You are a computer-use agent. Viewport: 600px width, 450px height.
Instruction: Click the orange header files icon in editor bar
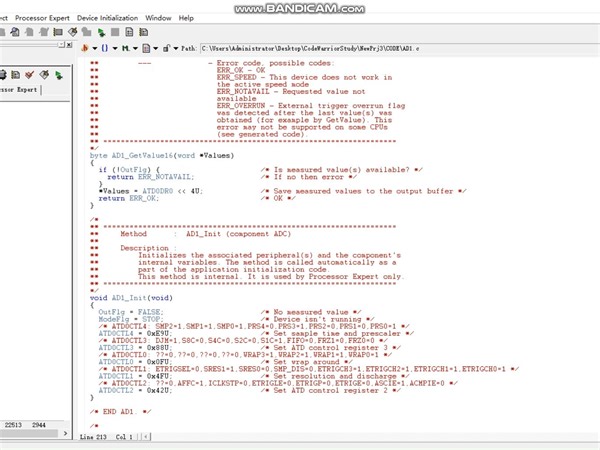click(85, 48)
